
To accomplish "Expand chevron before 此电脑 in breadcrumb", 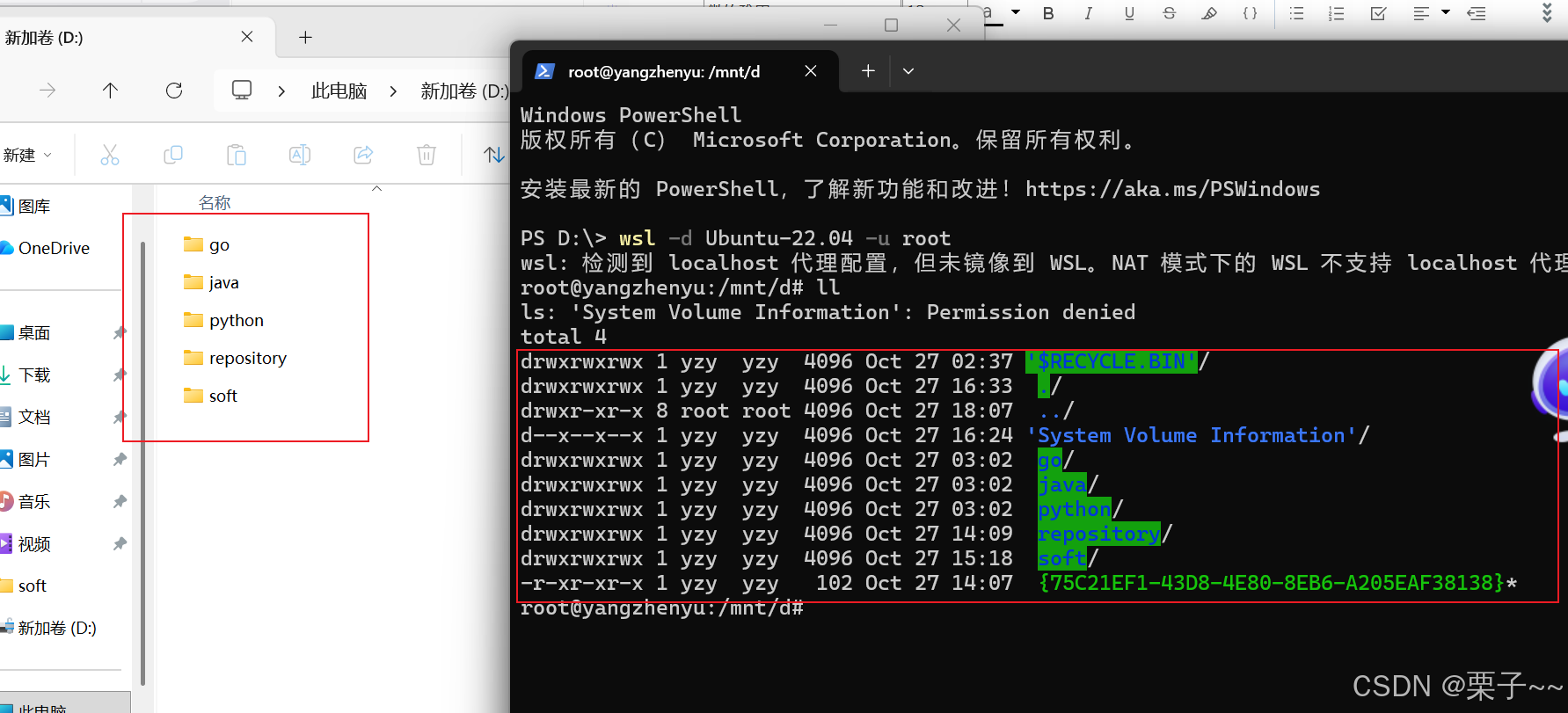I will pos(281,91).
